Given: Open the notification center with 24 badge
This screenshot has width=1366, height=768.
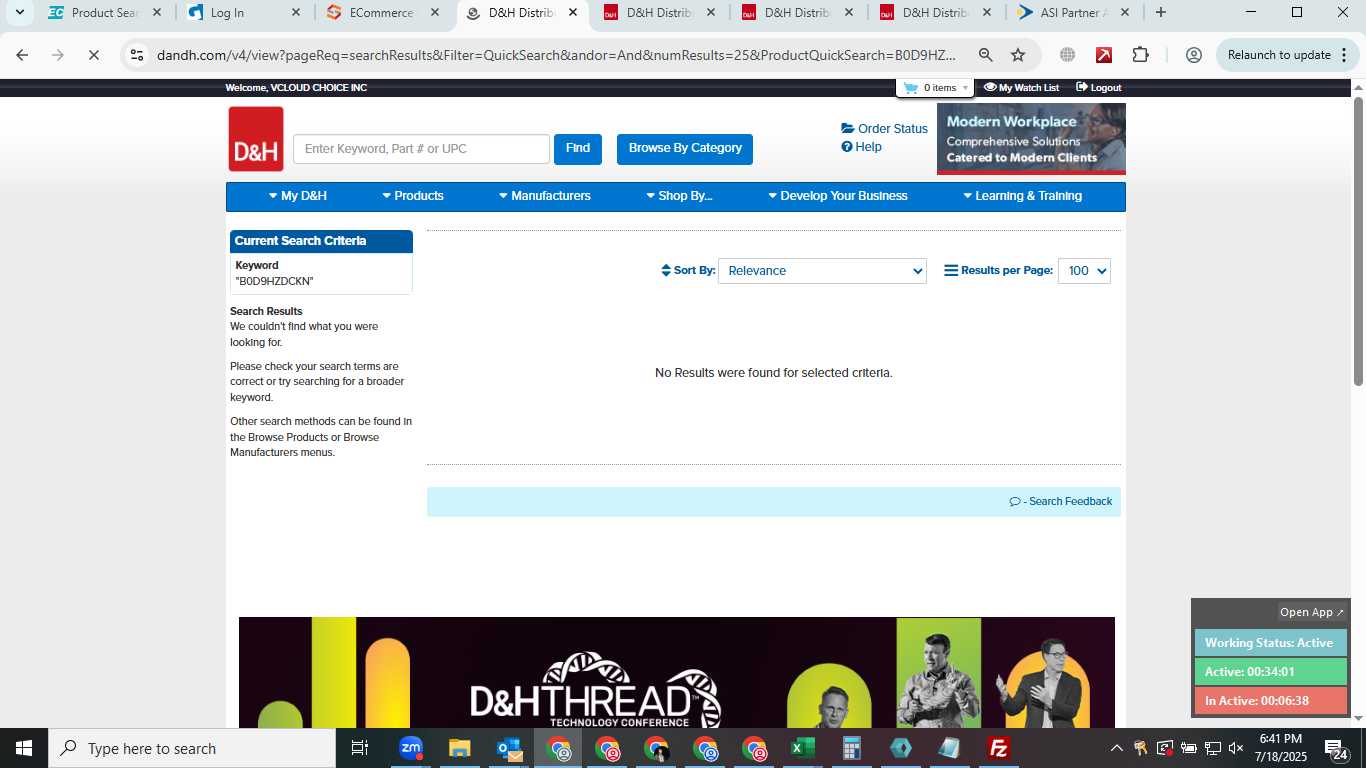Looking at the screenshot, I should [x=1336, y=748].
